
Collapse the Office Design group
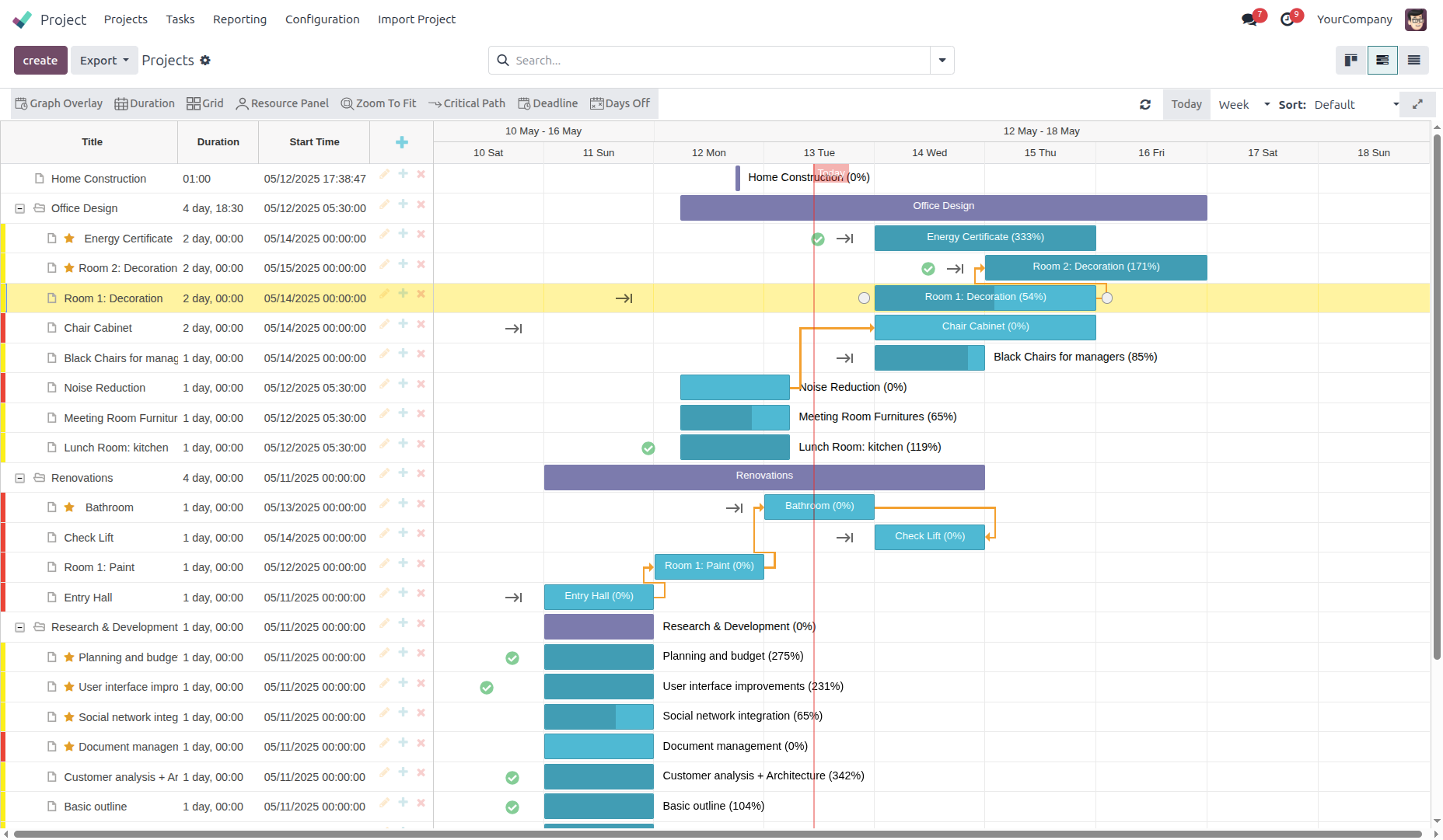(20, 208)
